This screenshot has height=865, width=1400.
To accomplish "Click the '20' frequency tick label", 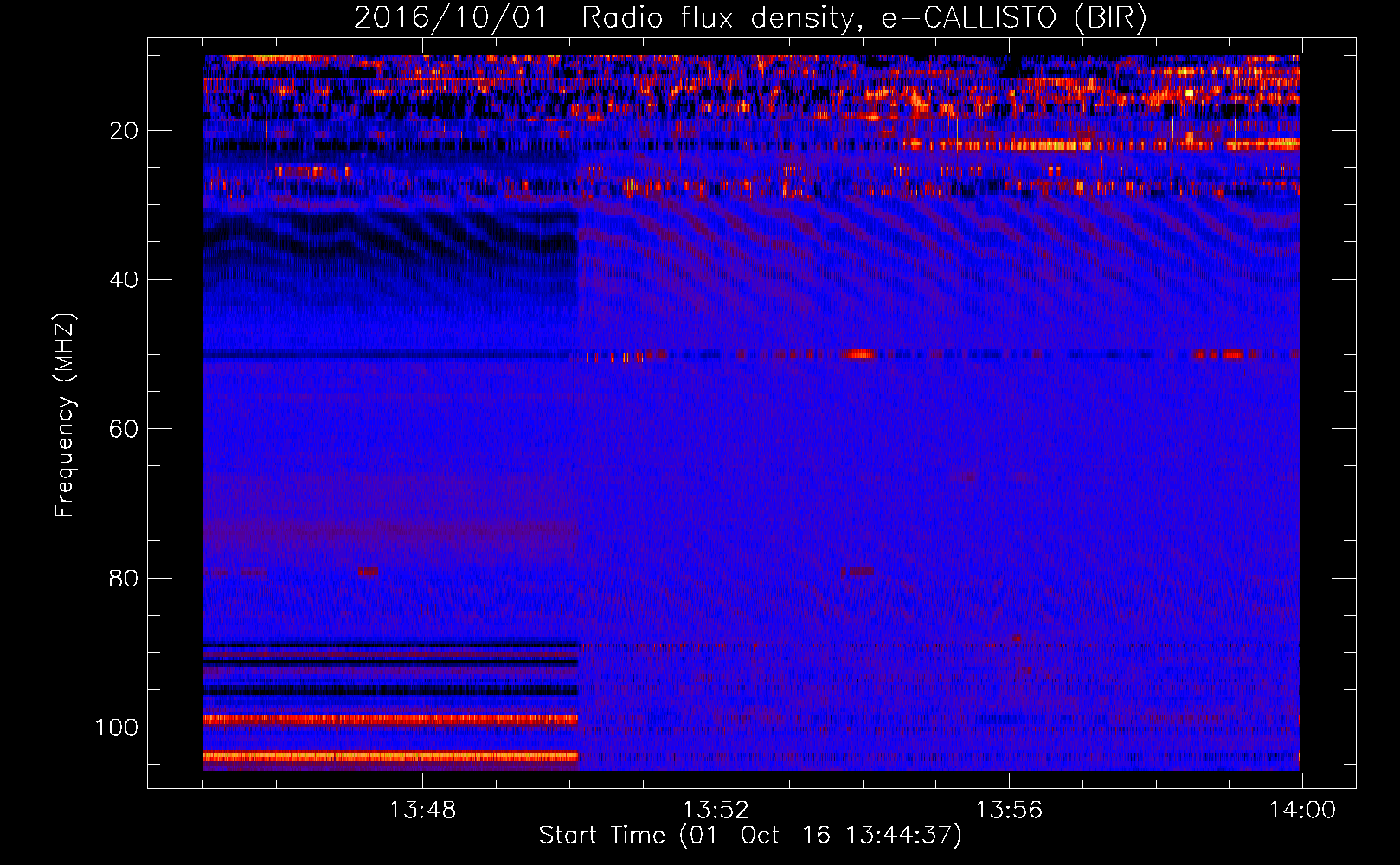I will (124, 131).
